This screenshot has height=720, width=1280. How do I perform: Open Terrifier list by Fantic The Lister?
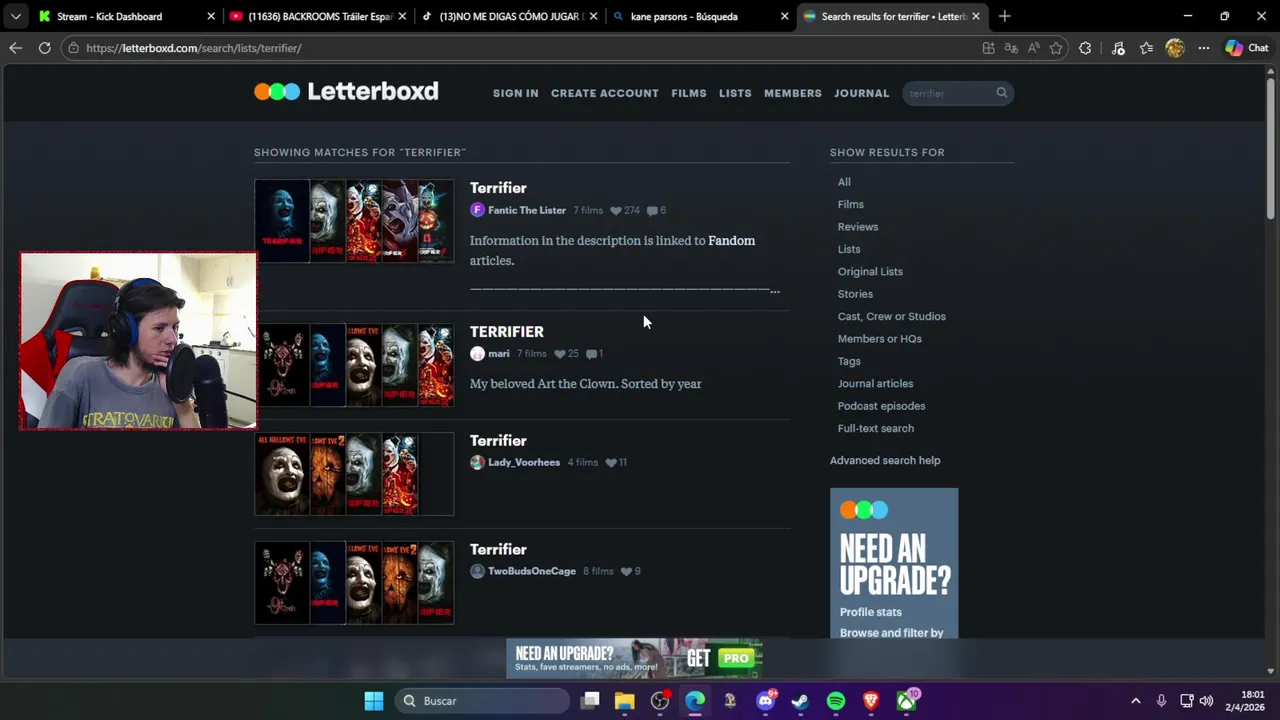tap(498, 188)
